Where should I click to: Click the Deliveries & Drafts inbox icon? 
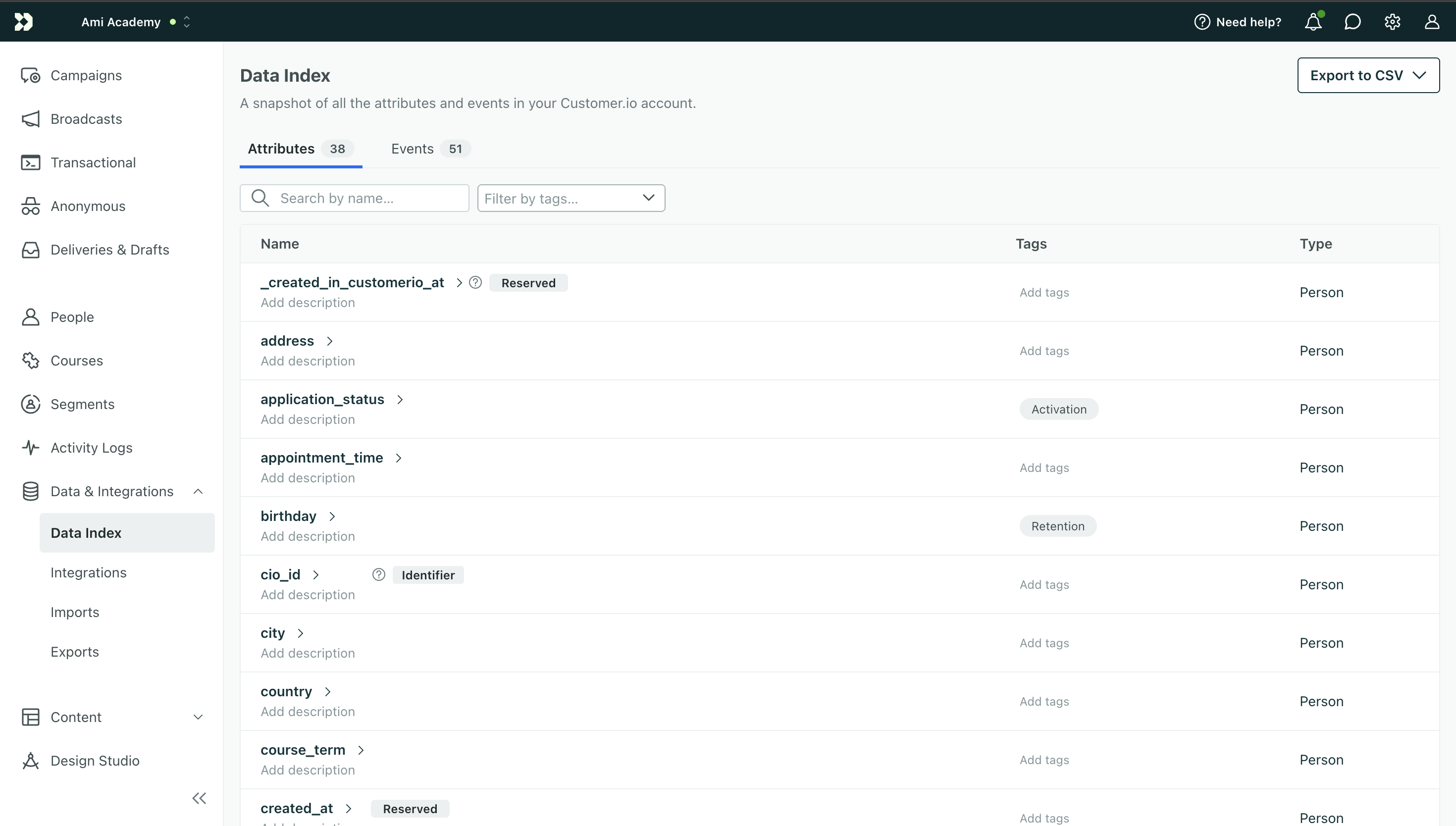(x=31, y=250)
